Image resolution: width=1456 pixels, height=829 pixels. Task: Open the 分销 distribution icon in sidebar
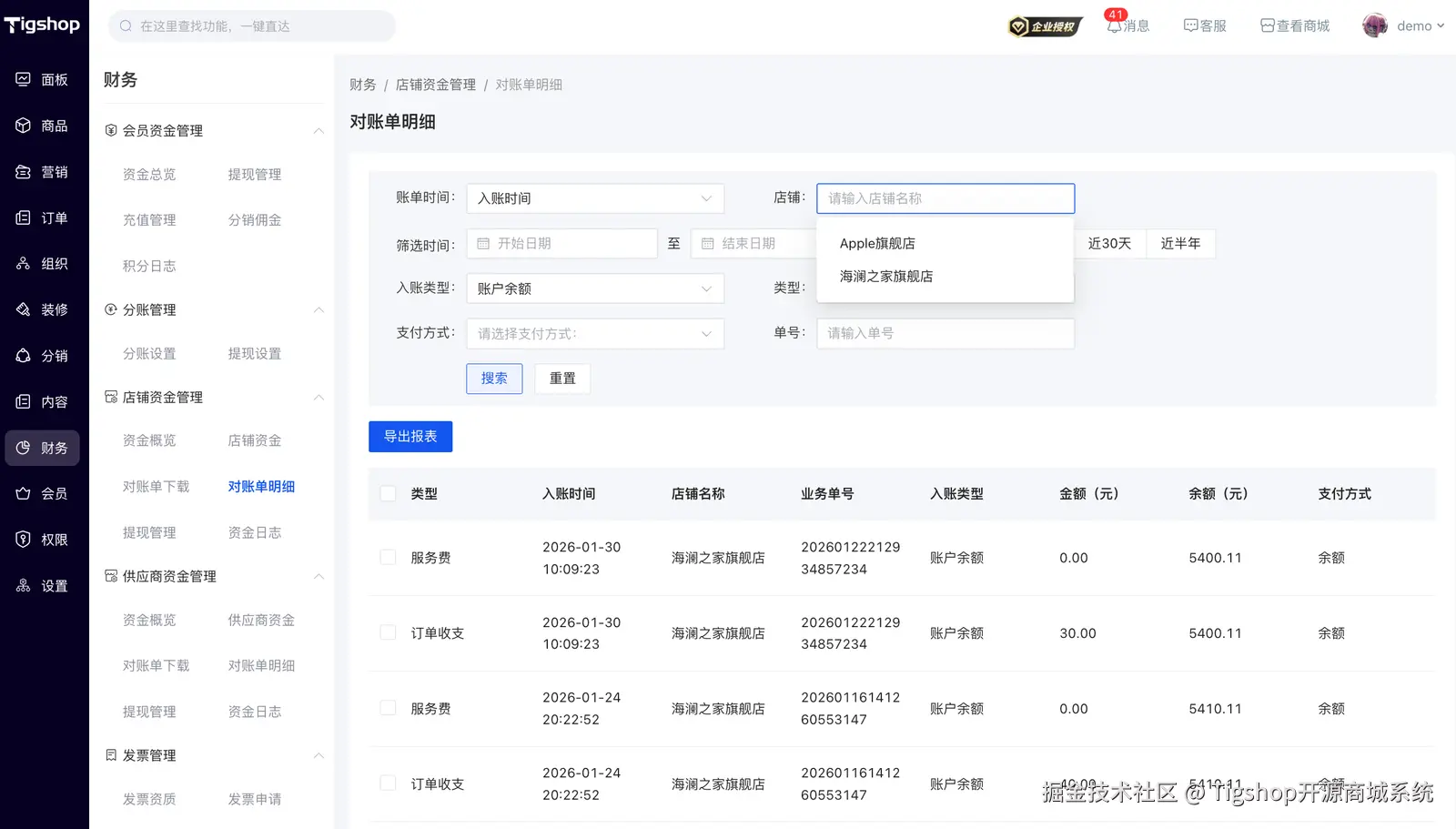pos(23,356)
